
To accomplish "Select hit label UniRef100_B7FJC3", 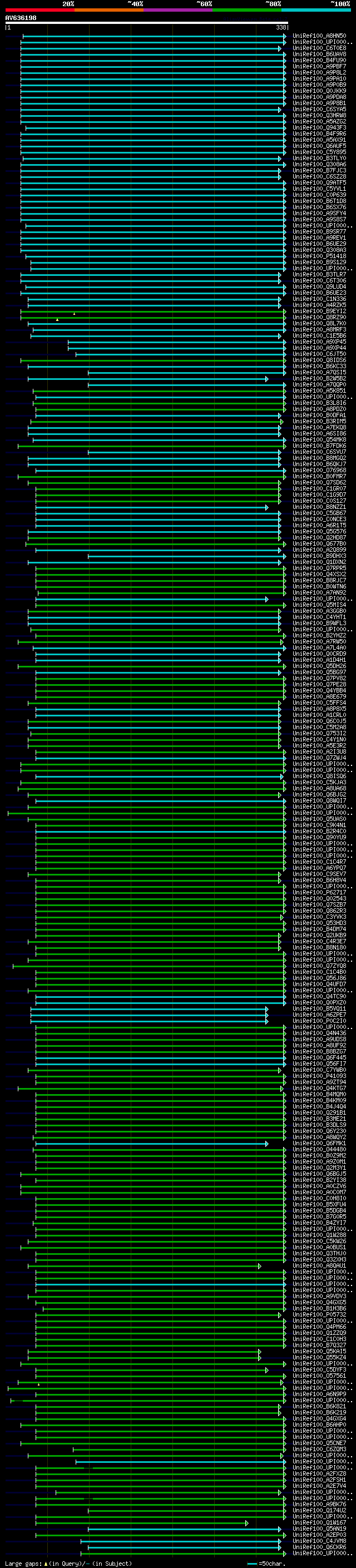I will (319, 171).
